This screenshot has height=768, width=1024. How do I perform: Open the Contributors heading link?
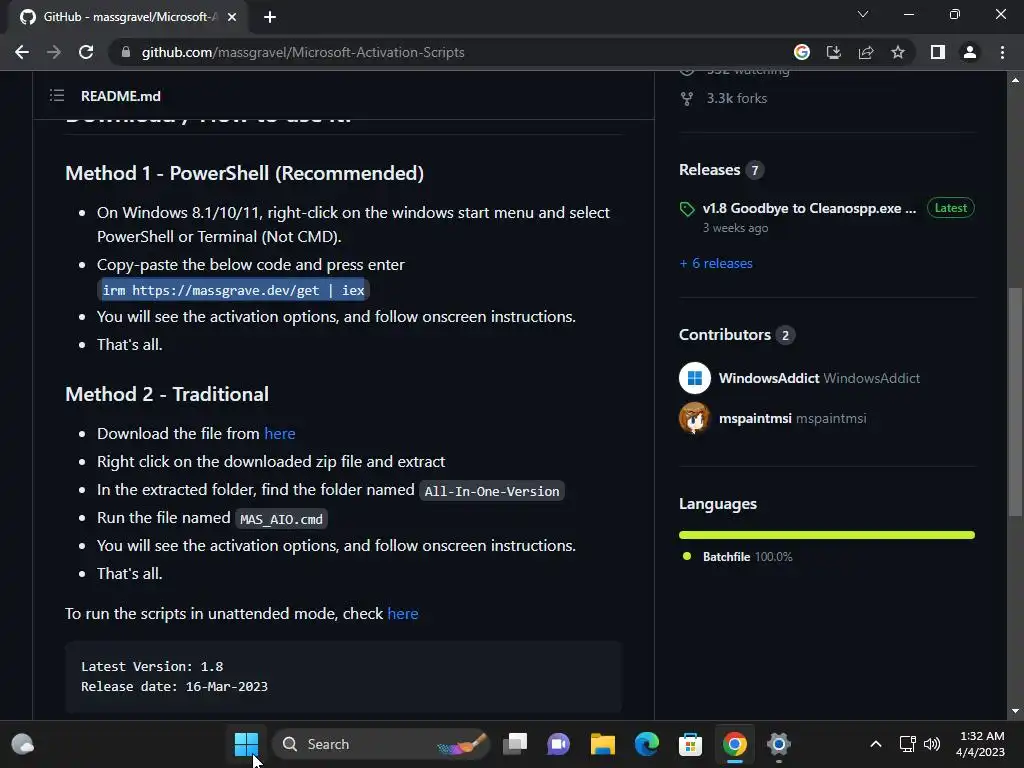(x=725, y=334)
